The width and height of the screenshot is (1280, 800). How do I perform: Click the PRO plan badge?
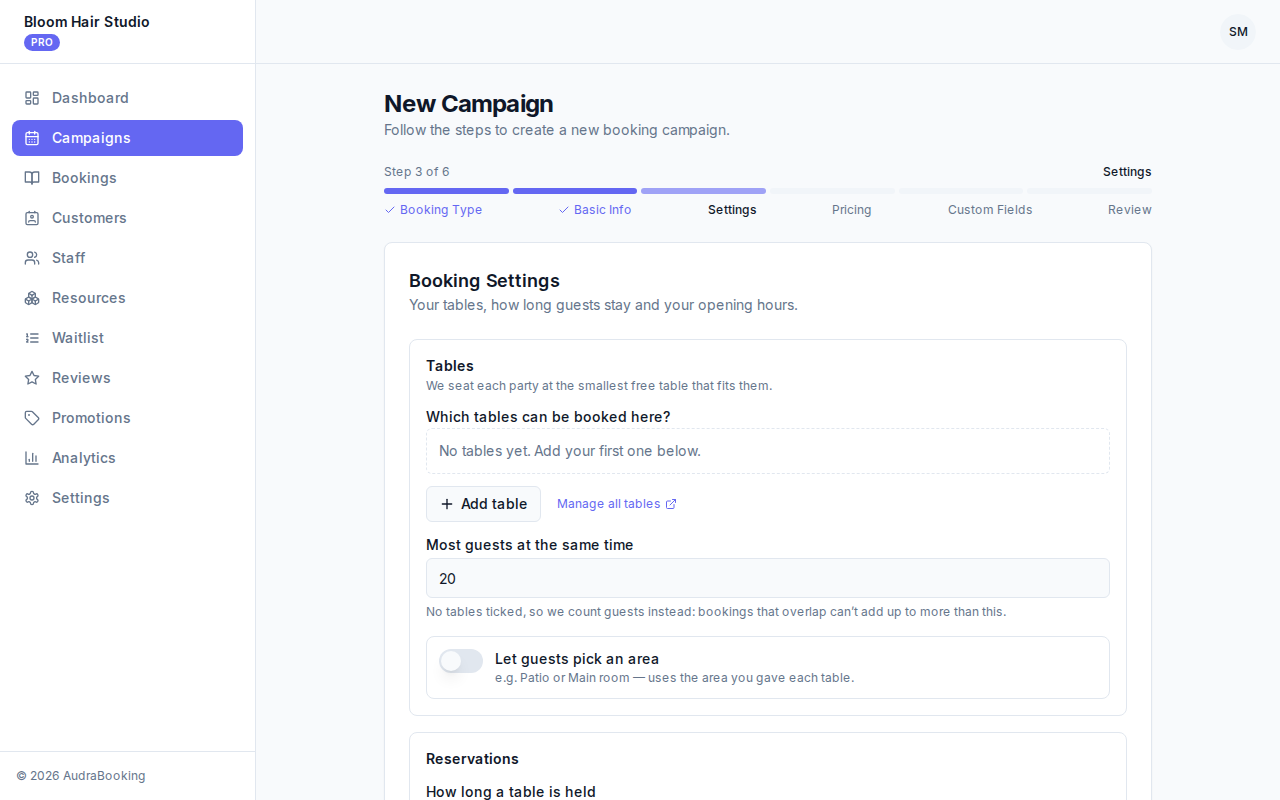click(42, 42)
